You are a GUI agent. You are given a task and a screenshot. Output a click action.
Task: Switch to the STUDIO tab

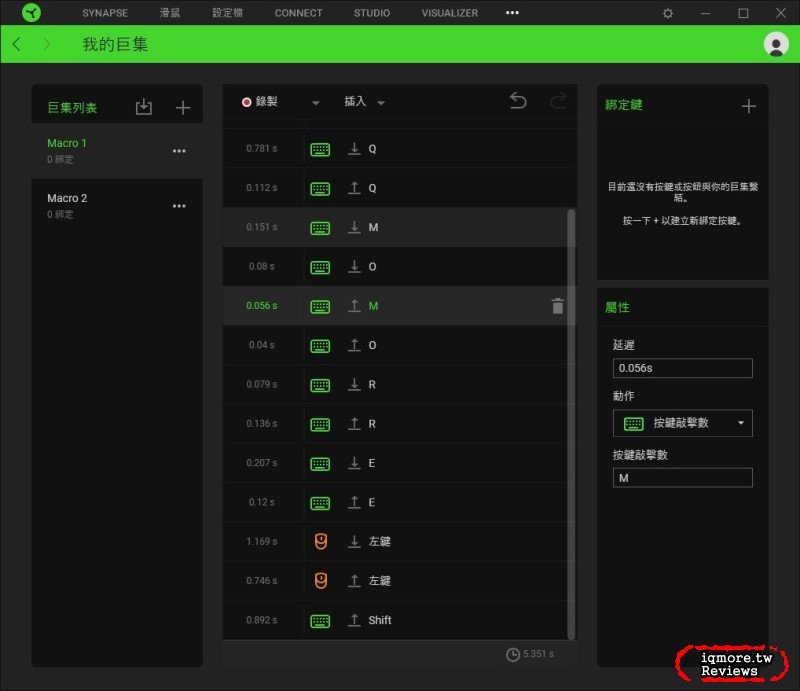371,12
